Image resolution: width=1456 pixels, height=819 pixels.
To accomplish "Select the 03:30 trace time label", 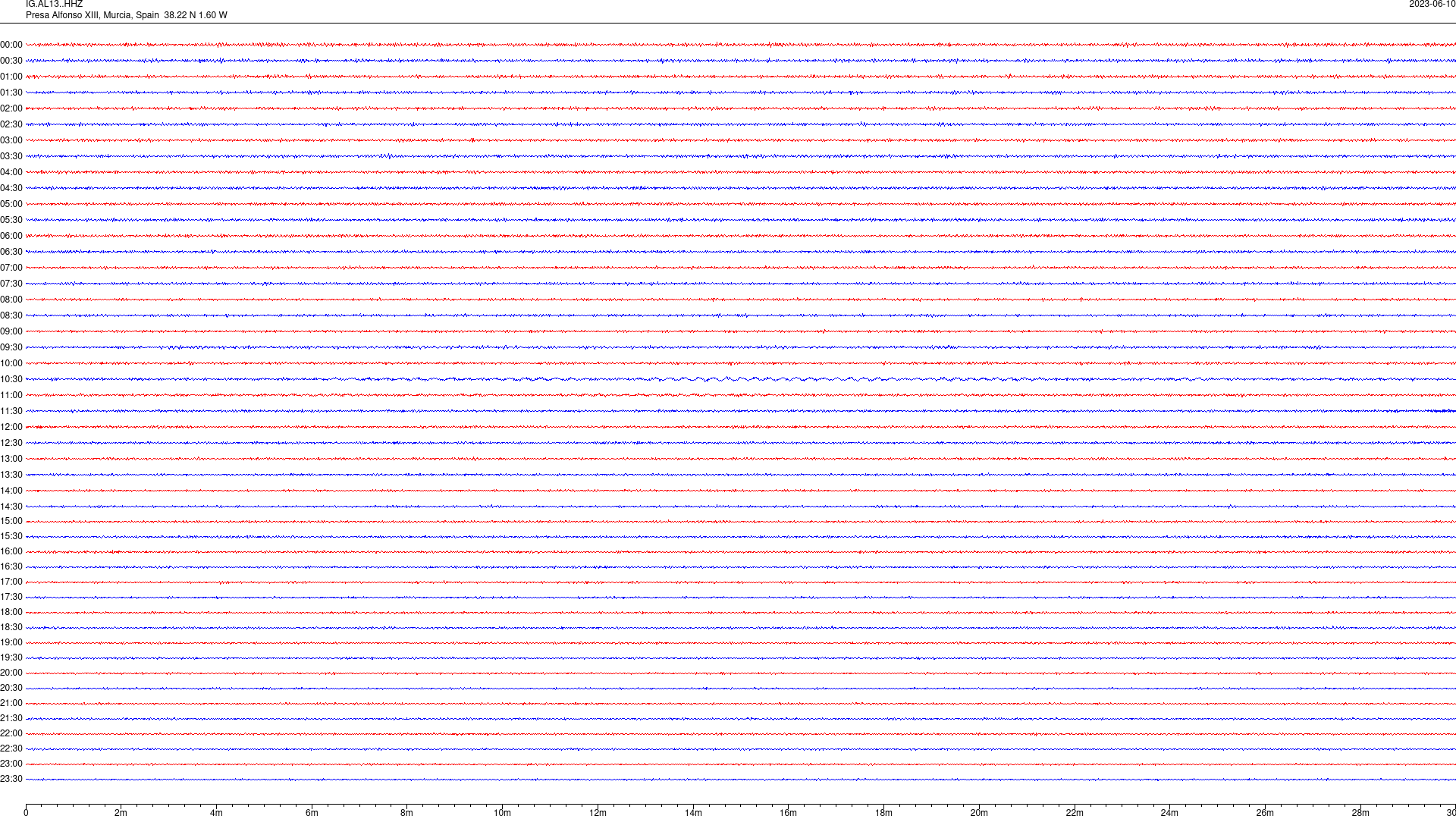I will pos(11,156).
